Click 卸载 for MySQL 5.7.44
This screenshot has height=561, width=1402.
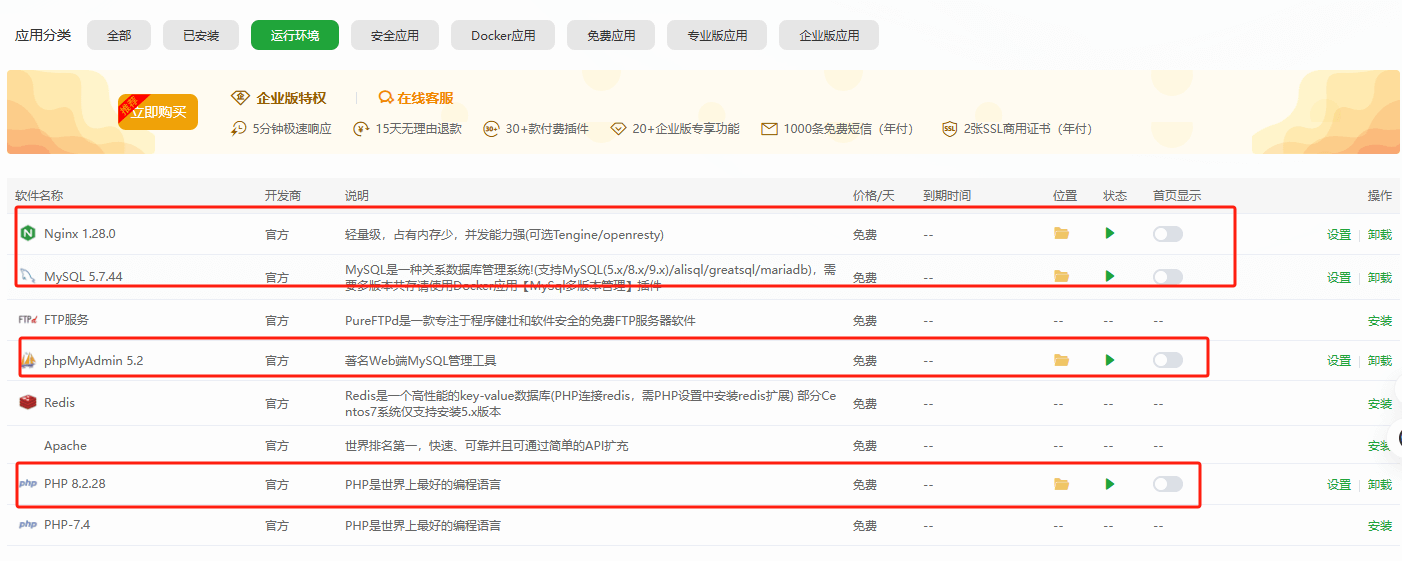1379,278
